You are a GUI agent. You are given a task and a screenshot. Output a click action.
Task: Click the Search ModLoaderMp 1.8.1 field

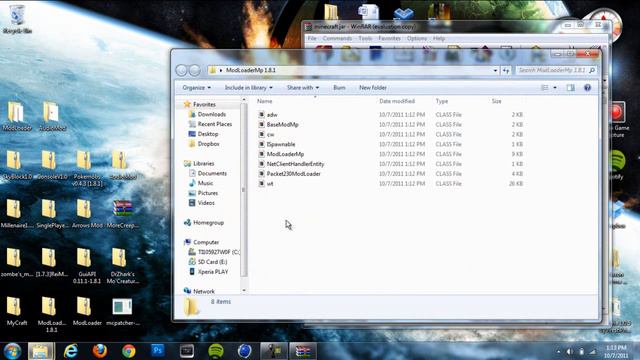click(x=556, y=70)
